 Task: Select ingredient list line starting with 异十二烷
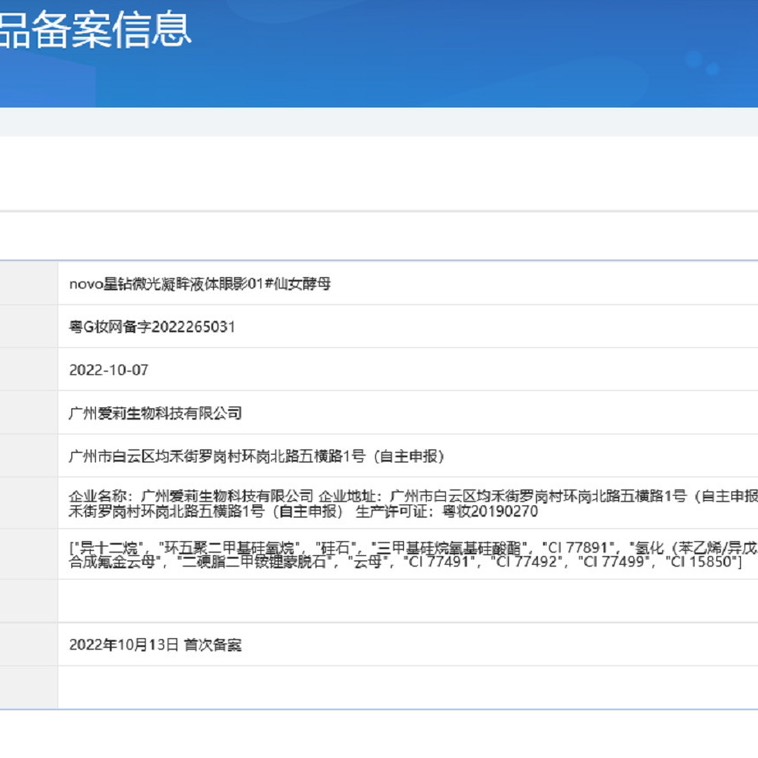[x=413, y=548]
